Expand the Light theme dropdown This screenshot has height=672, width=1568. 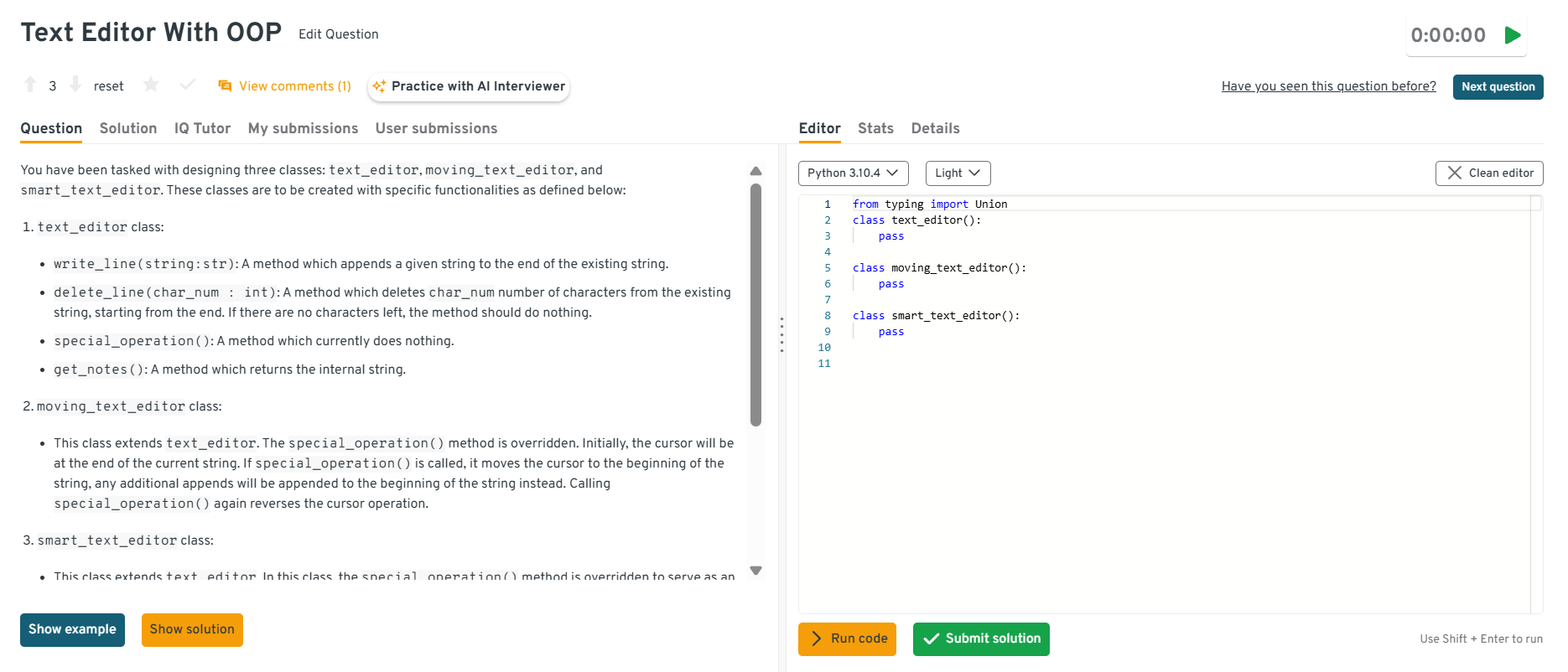click(958, 173)
